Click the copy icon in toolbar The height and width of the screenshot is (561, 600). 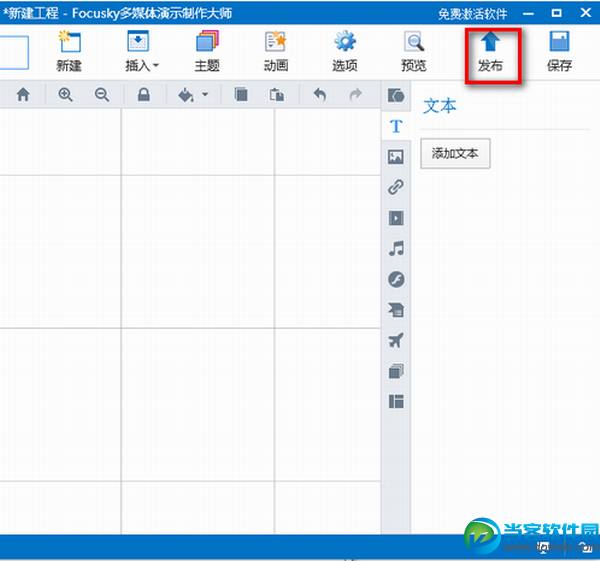pos(241,94)
